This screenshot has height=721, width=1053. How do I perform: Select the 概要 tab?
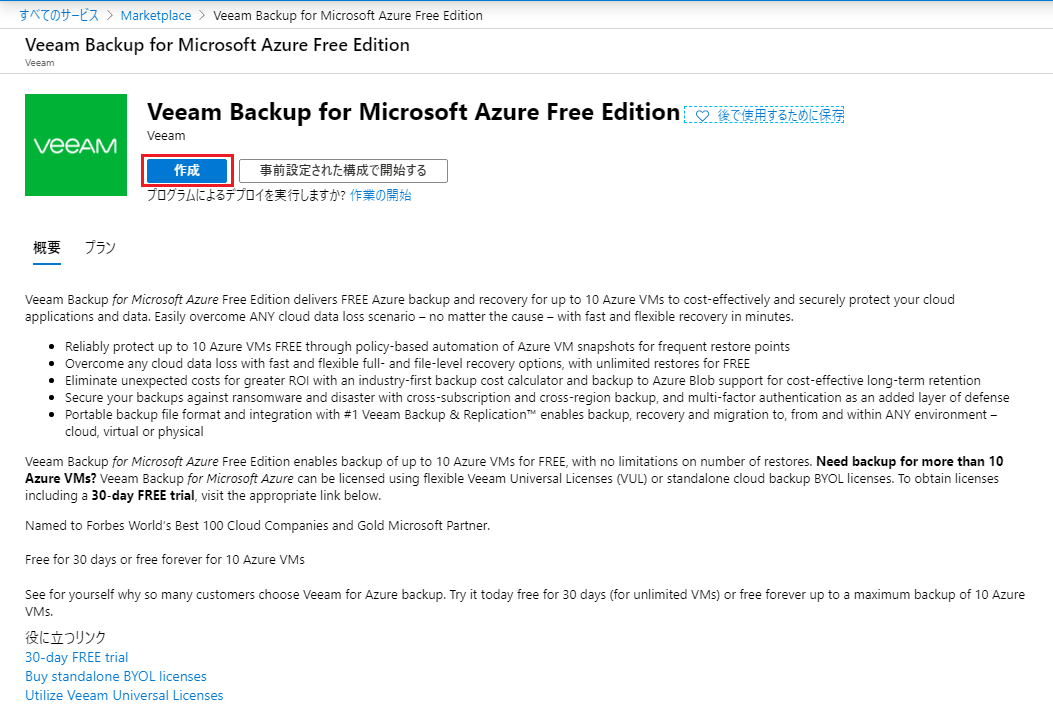click(47, 248)
